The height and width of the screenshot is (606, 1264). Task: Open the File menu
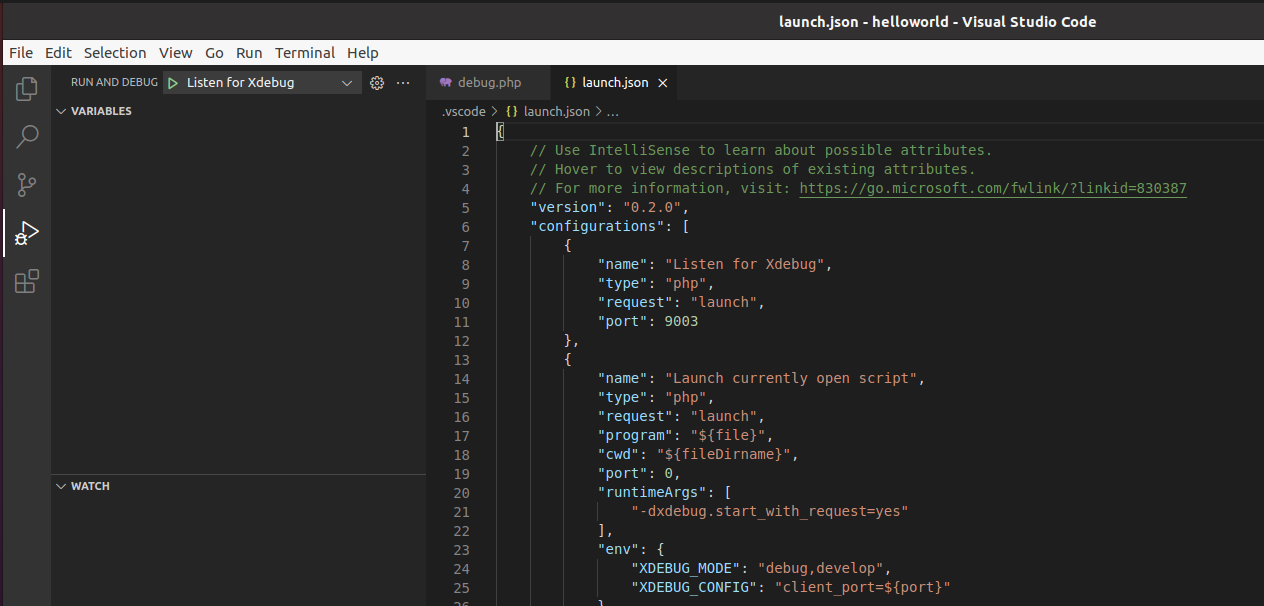point(20,53)
